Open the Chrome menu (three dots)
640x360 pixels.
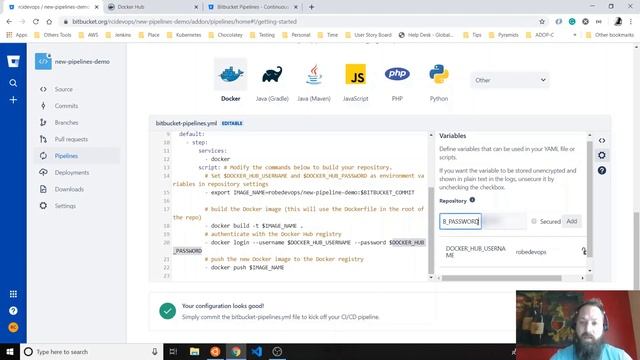[631, 22]
